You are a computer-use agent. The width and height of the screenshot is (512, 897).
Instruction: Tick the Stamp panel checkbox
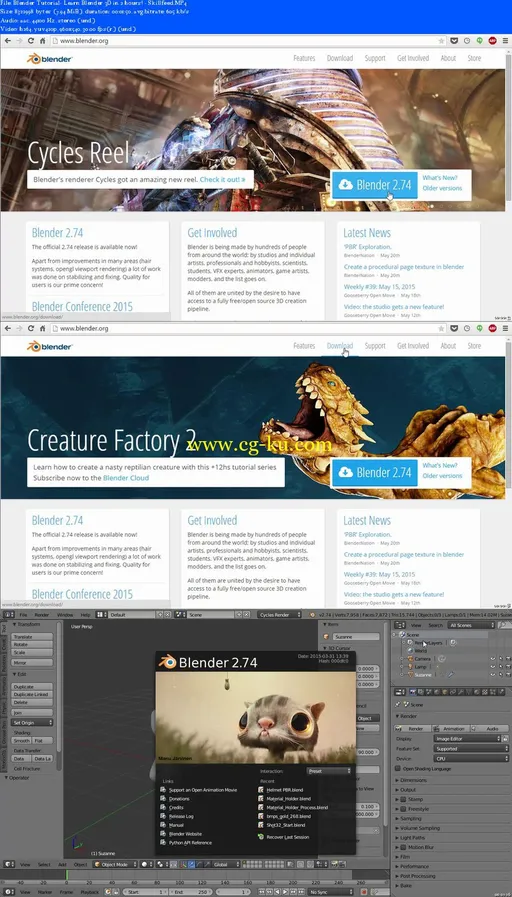tap(403, 799)
